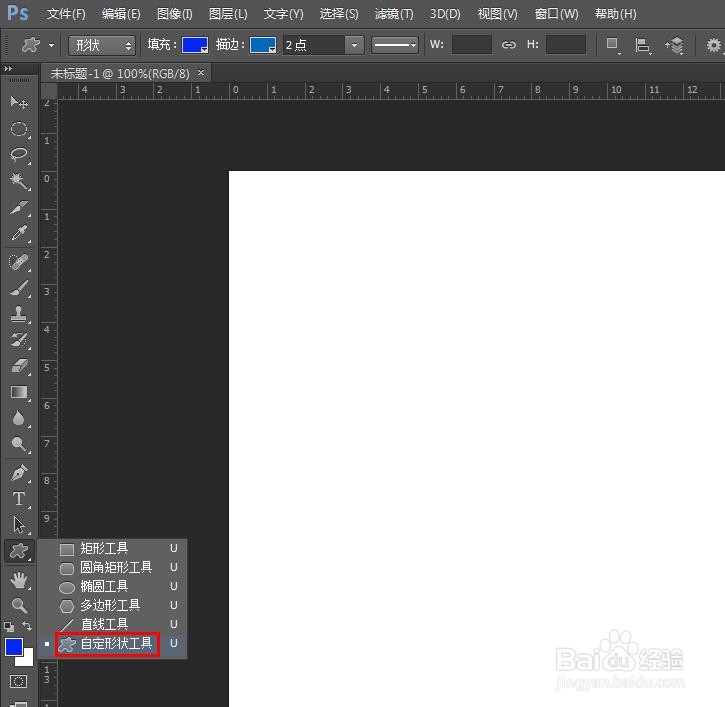Expand the toolbox panel double arrows
Viewport: 725px width, 707px height.
point(8,68)
